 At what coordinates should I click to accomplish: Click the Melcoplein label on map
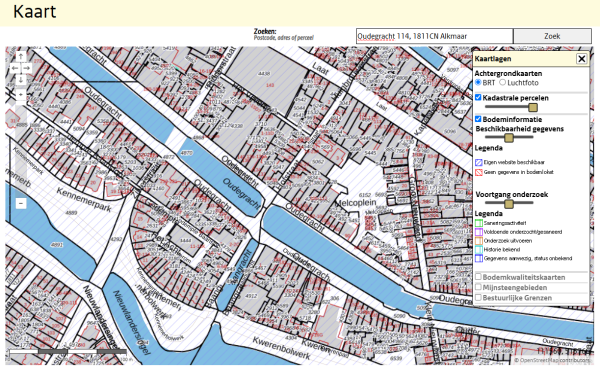356,203
